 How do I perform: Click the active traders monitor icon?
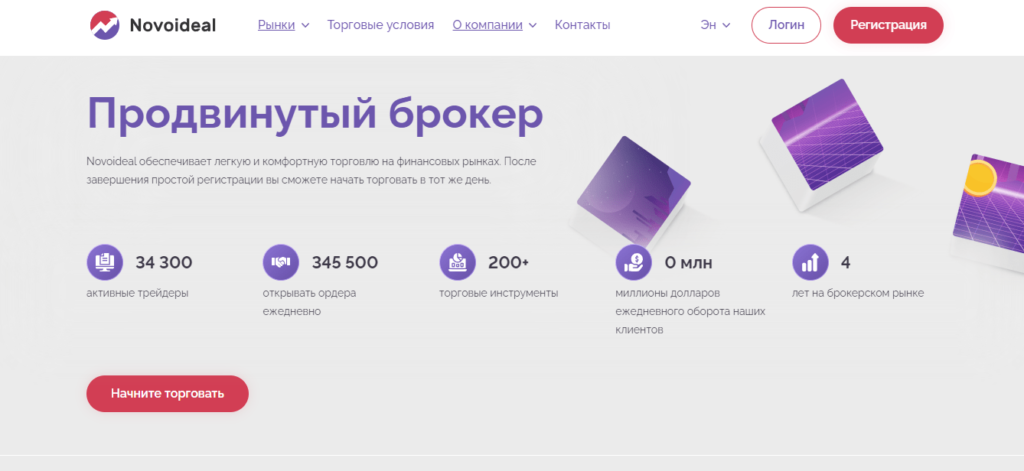coord(104,263)
